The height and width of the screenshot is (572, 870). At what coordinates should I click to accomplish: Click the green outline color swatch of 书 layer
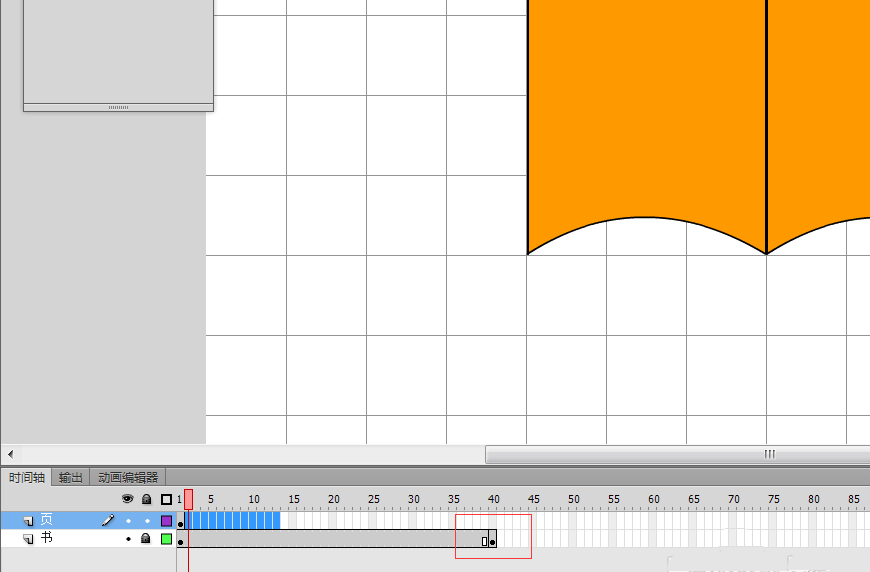[x=166, y=538]
